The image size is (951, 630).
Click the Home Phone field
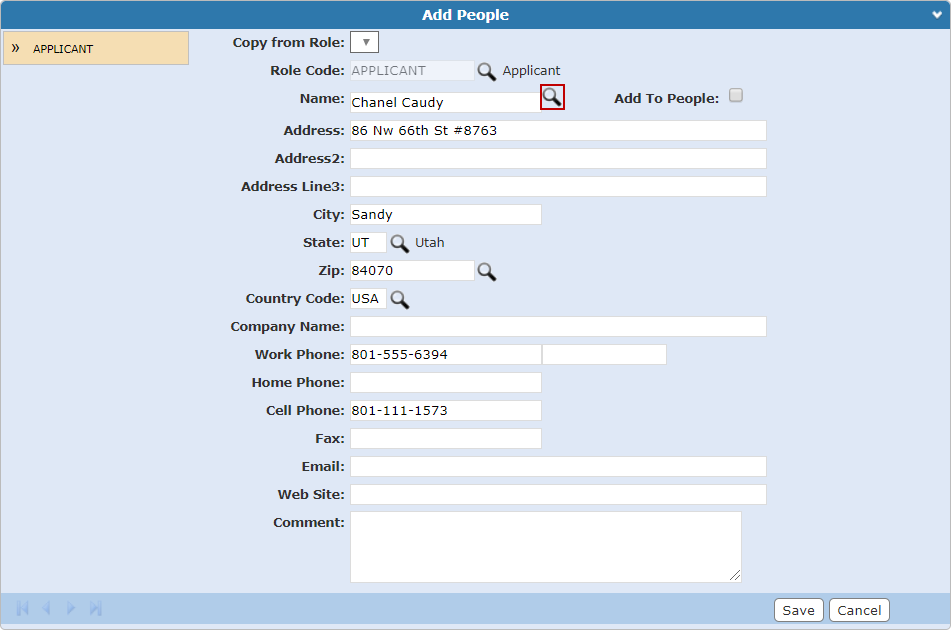[445, 383]
